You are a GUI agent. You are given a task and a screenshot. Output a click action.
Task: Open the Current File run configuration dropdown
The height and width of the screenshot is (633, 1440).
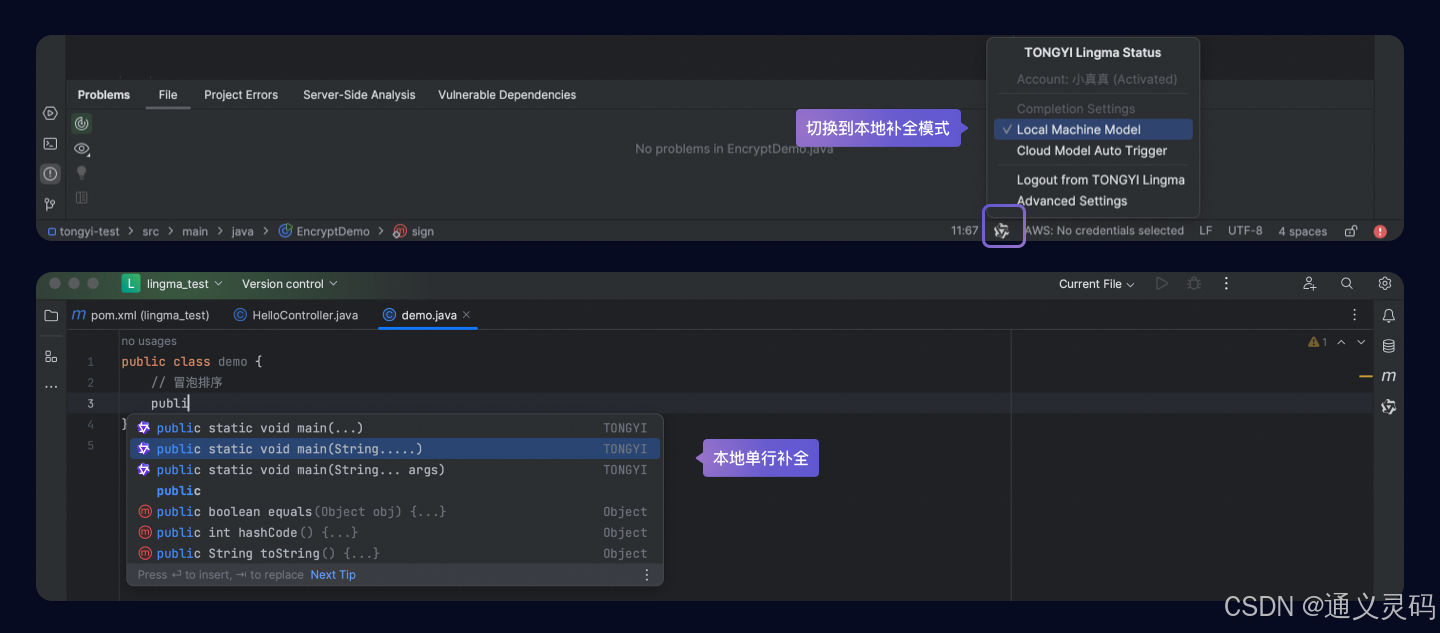coord(1097,284)
